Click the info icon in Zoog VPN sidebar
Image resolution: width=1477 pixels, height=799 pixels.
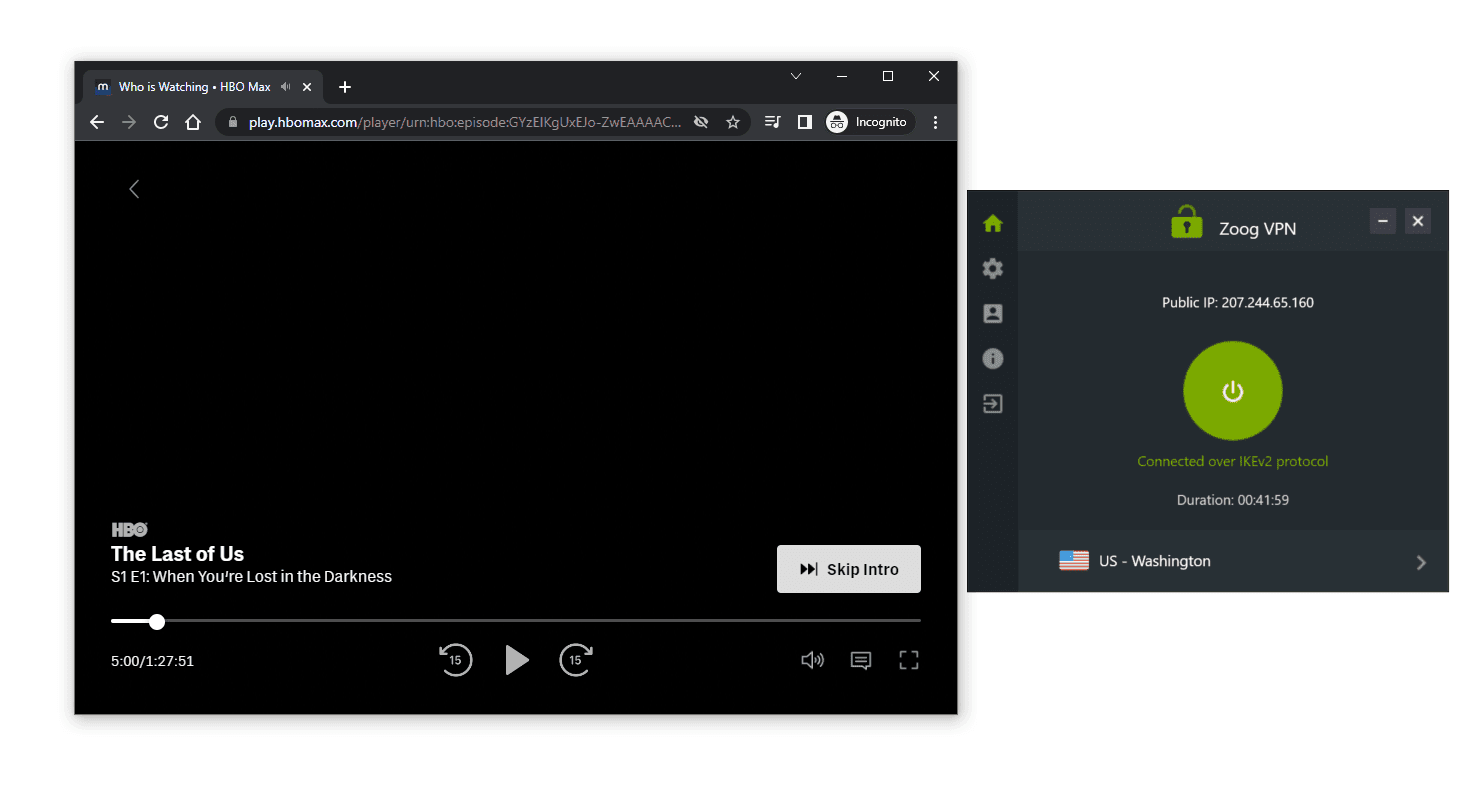(x=992, y=358)
